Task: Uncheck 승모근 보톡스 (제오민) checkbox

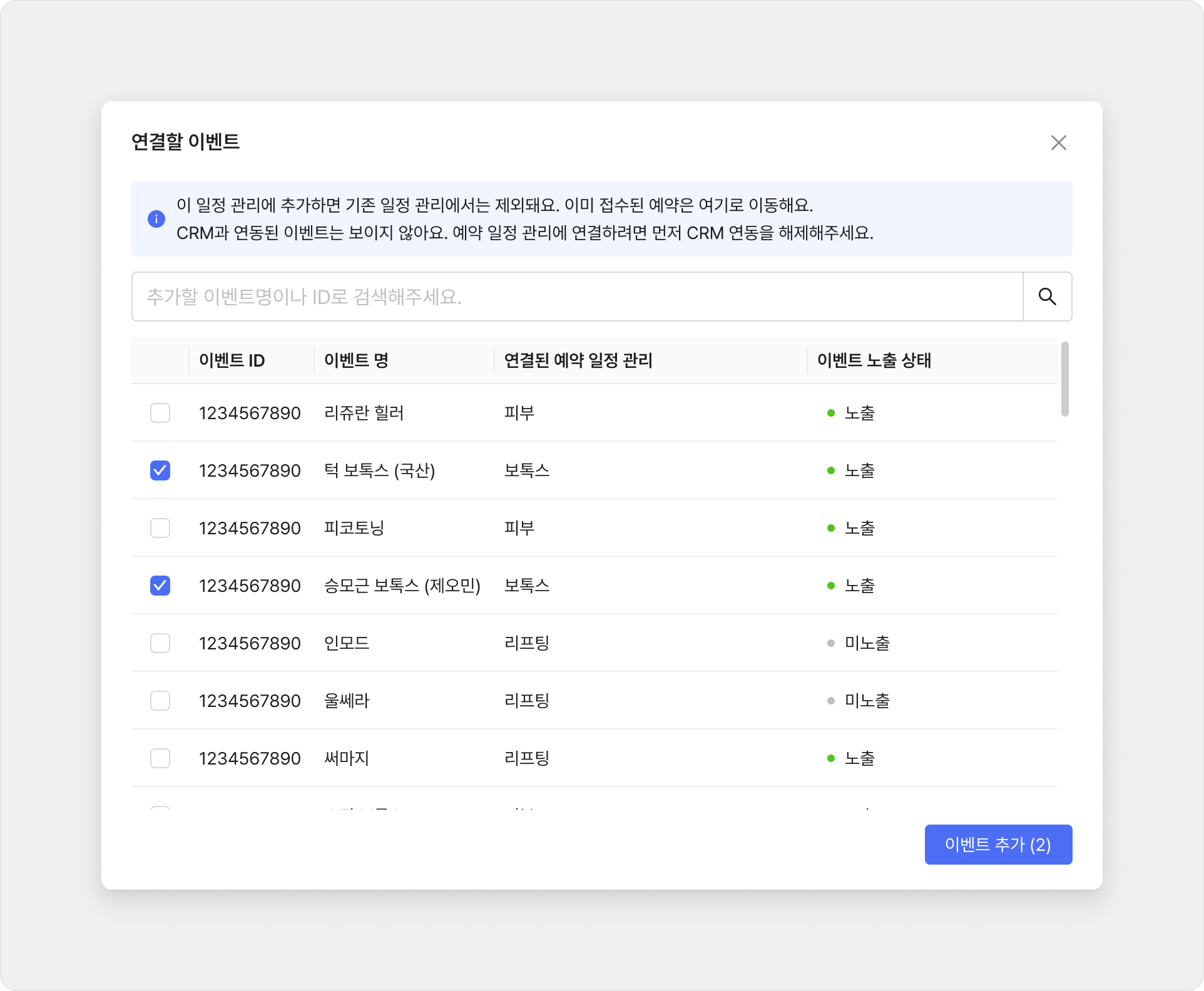Action: pyautogui.click(x=160, y=586)
